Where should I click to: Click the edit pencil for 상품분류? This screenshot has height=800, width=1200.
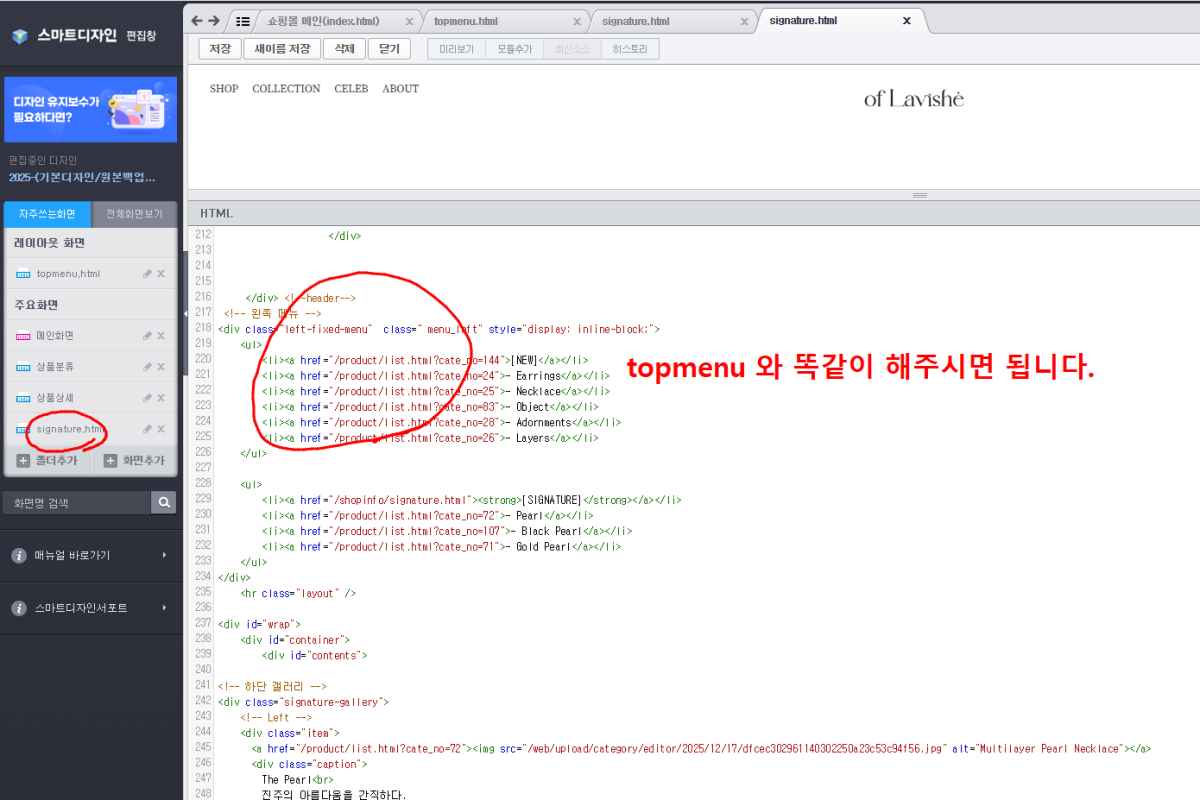pos(147,367)
